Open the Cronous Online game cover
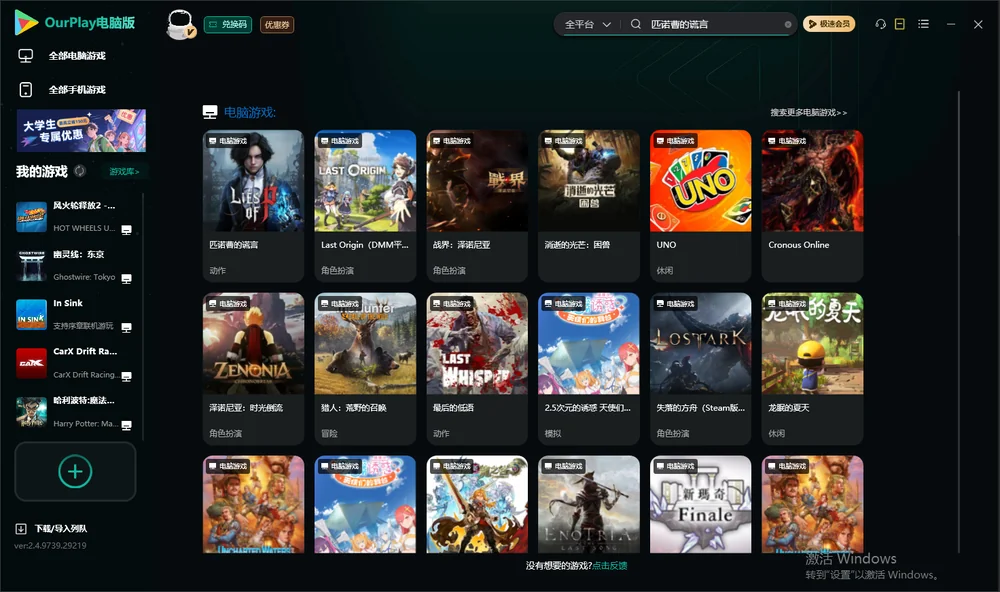The width and height of the screenshot is (1000, 592). tap(812, 181)
